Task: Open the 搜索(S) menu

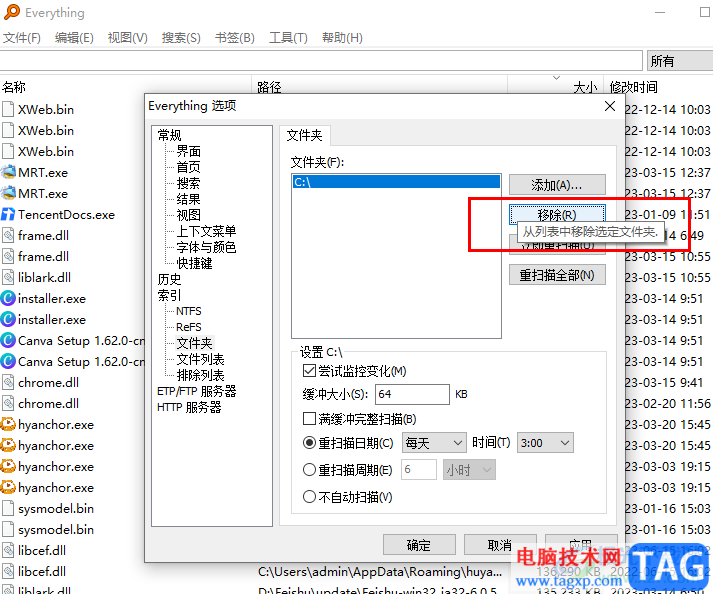Action: pyautogui.click(x=181, y=38)
